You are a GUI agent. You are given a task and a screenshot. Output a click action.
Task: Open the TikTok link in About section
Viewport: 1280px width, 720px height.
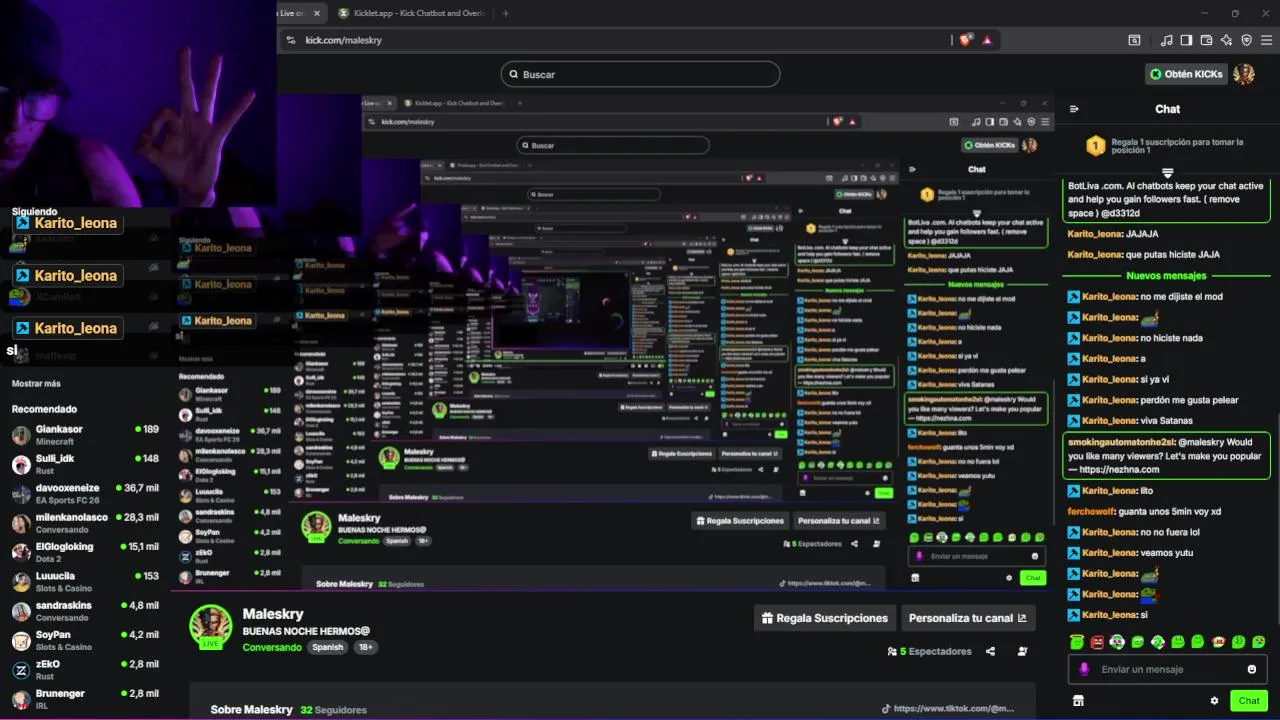(x=948, y=708)
